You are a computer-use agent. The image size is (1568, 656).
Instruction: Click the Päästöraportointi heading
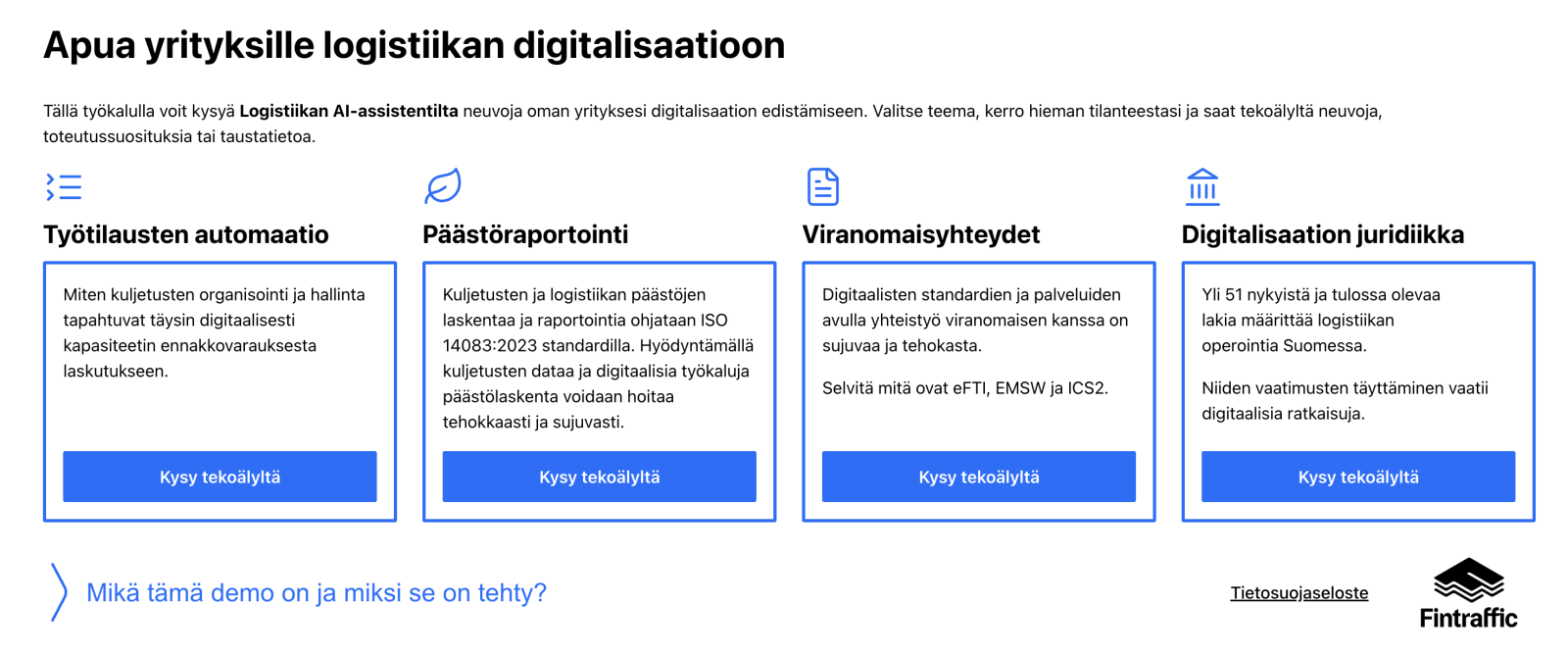(525, 234)
